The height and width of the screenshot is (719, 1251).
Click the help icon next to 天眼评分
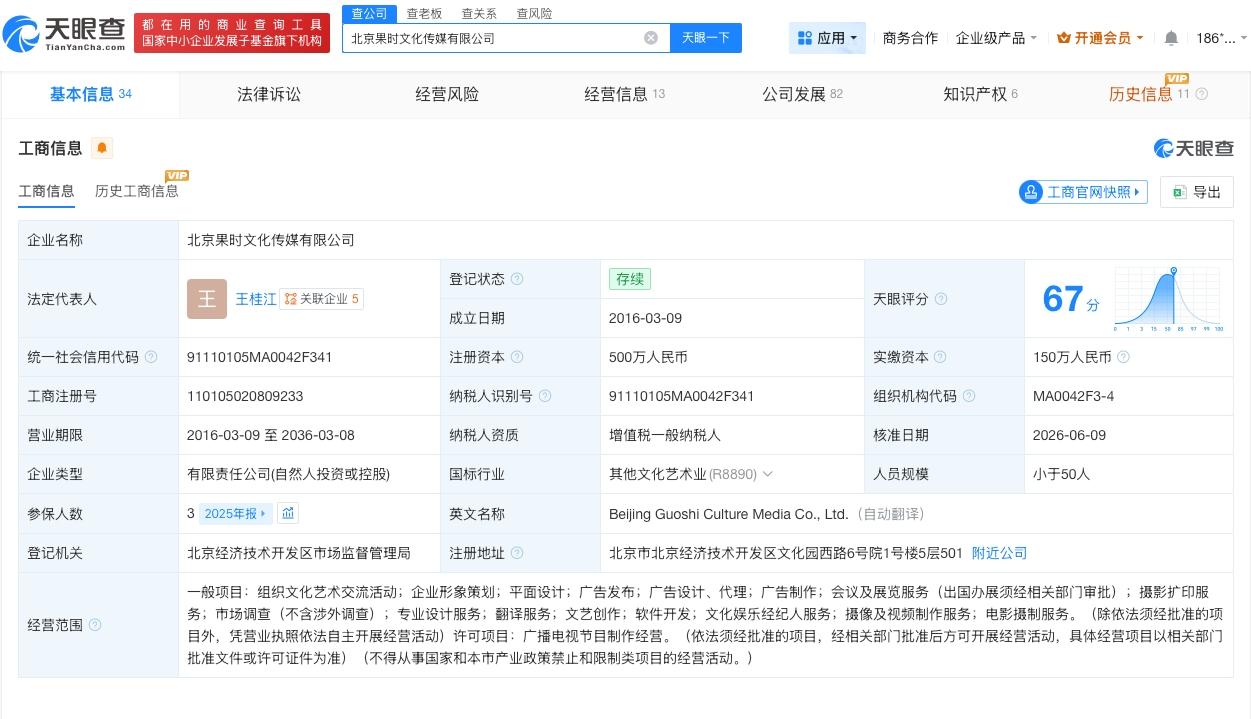pos(940,299)
